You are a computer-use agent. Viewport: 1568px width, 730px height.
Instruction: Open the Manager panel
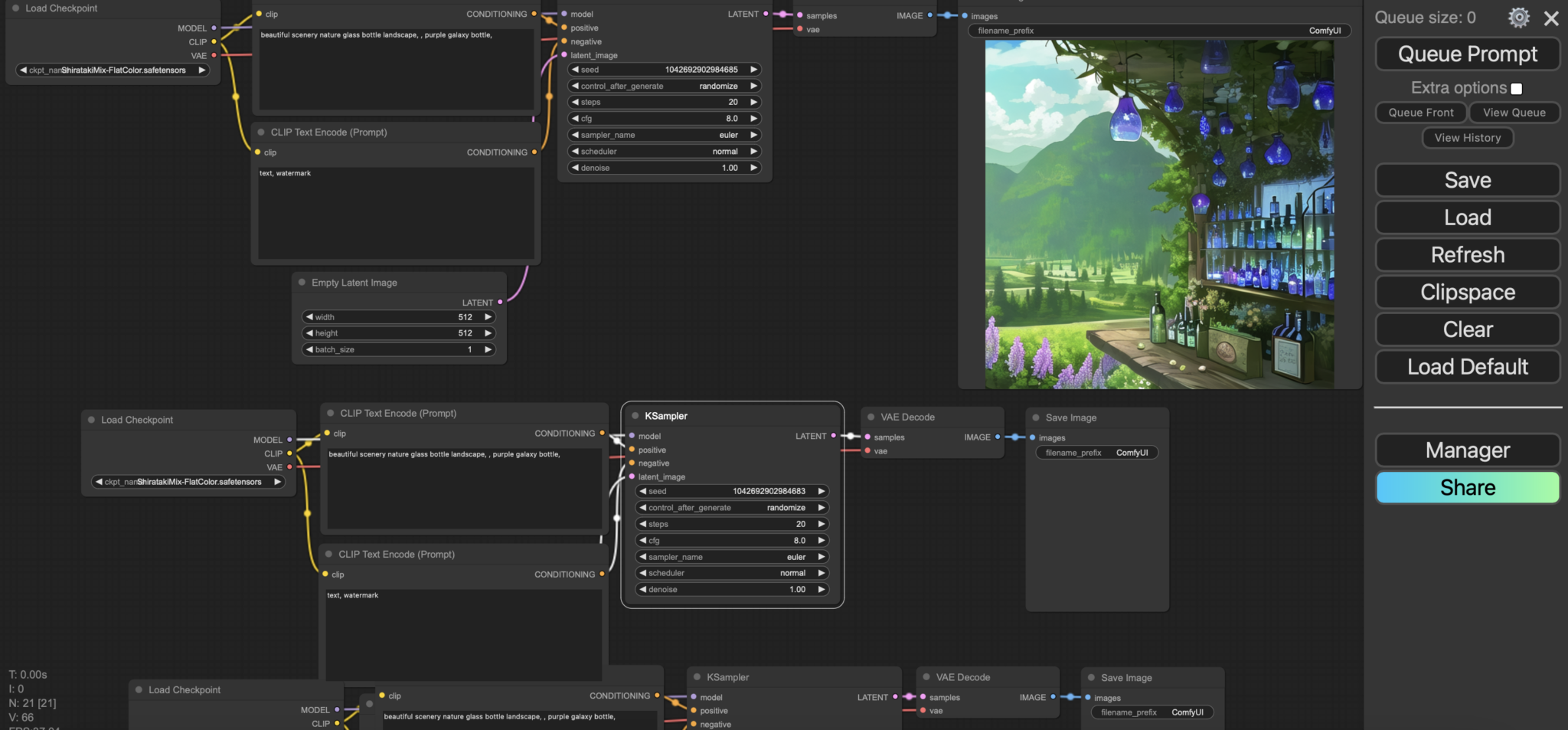(x=1467, y=450)
